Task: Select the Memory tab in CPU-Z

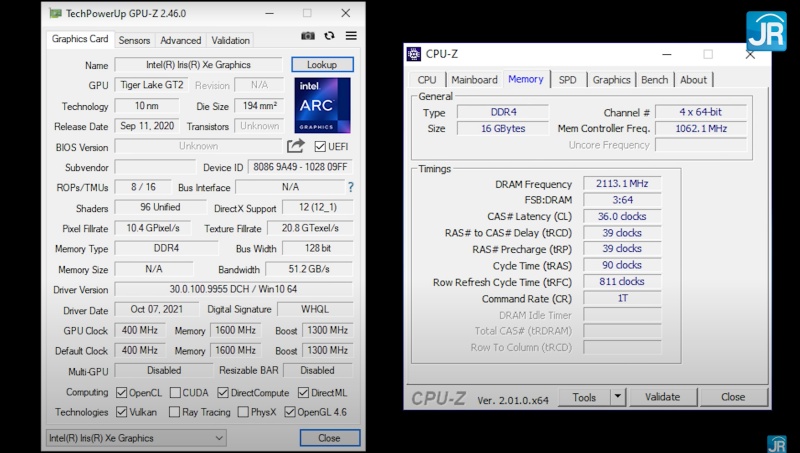Action: pos(526,79)
